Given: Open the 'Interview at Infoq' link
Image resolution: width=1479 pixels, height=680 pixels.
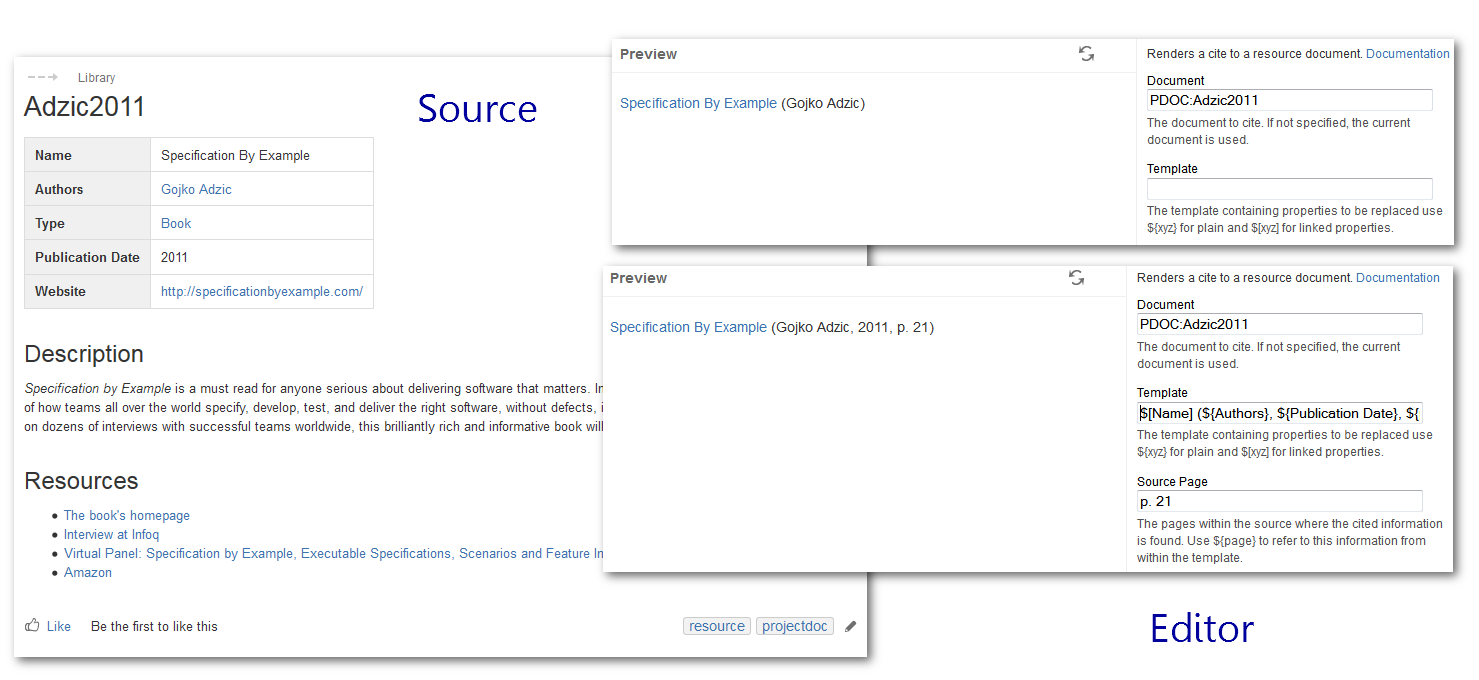Looking at the screenshot, I should (111, 535).
